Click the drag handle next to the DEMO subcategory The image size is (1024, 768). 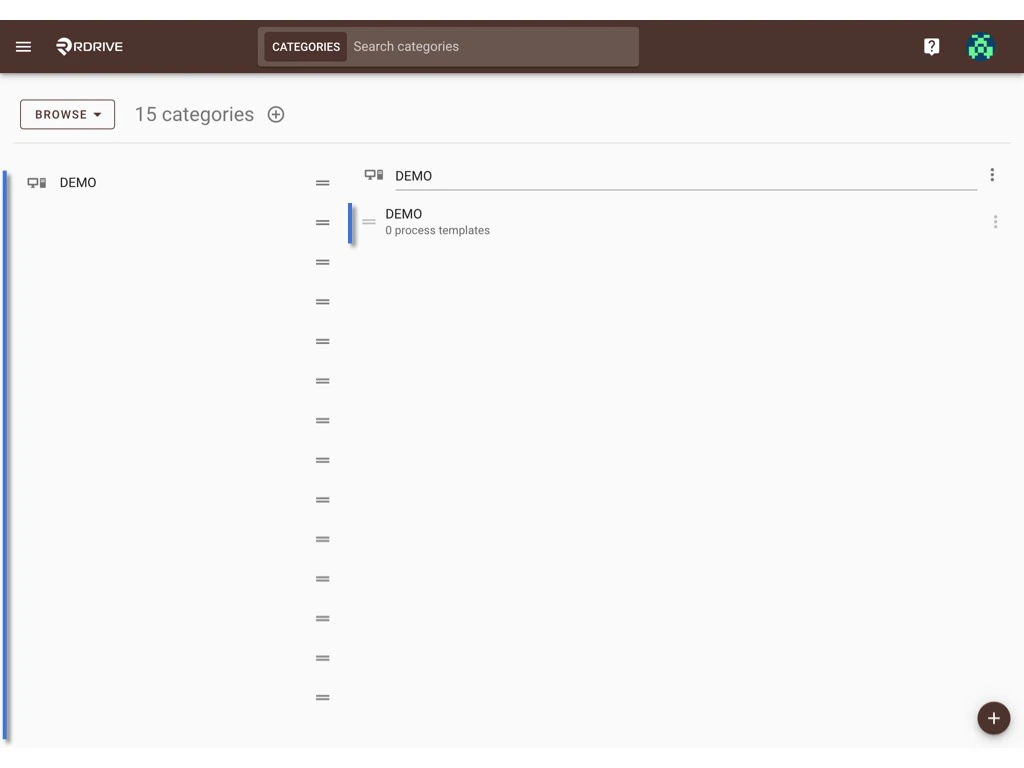click(x=369, y=222)
